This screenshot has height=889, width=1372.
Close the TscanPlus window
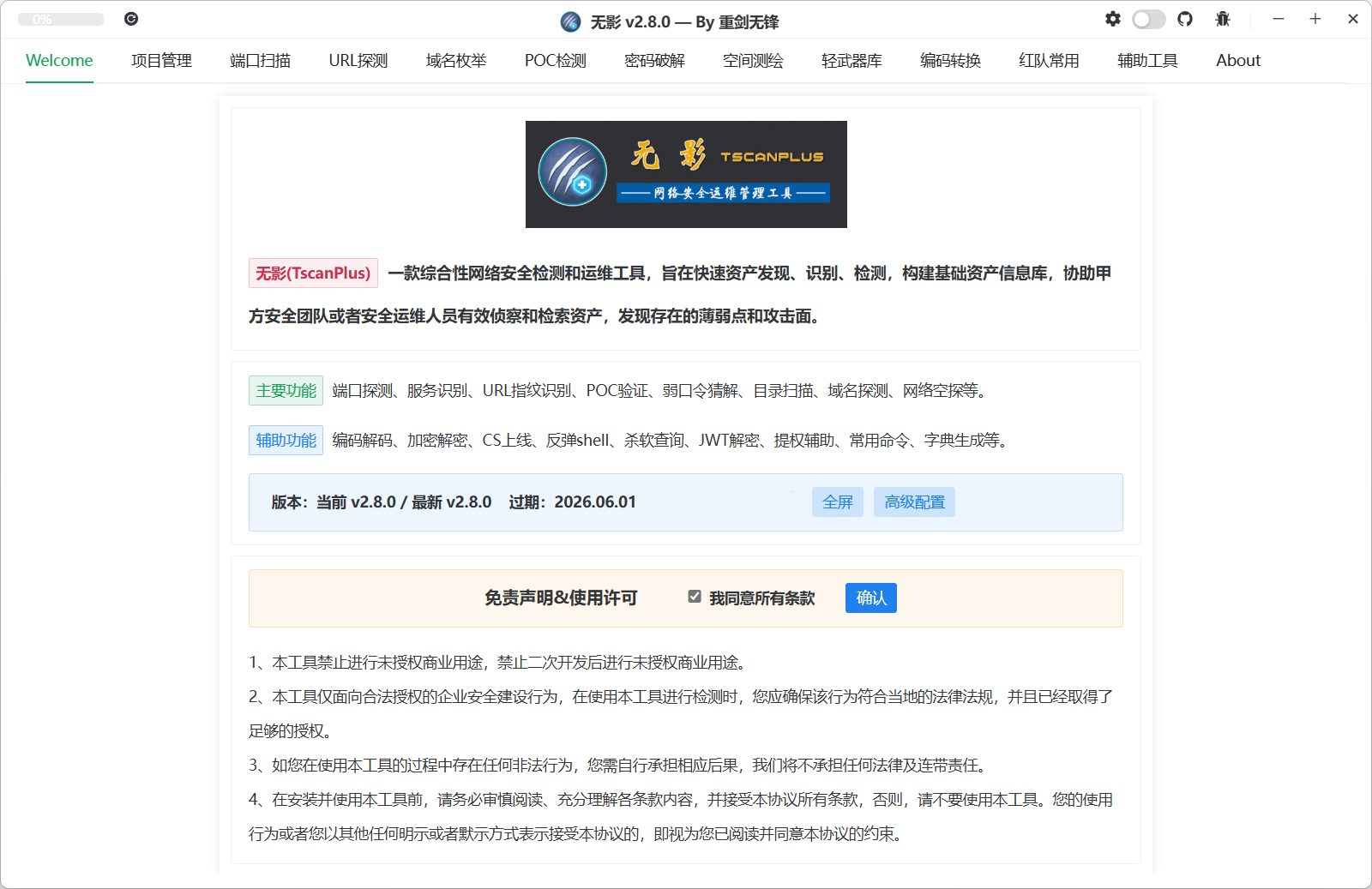pos(1353,19)
